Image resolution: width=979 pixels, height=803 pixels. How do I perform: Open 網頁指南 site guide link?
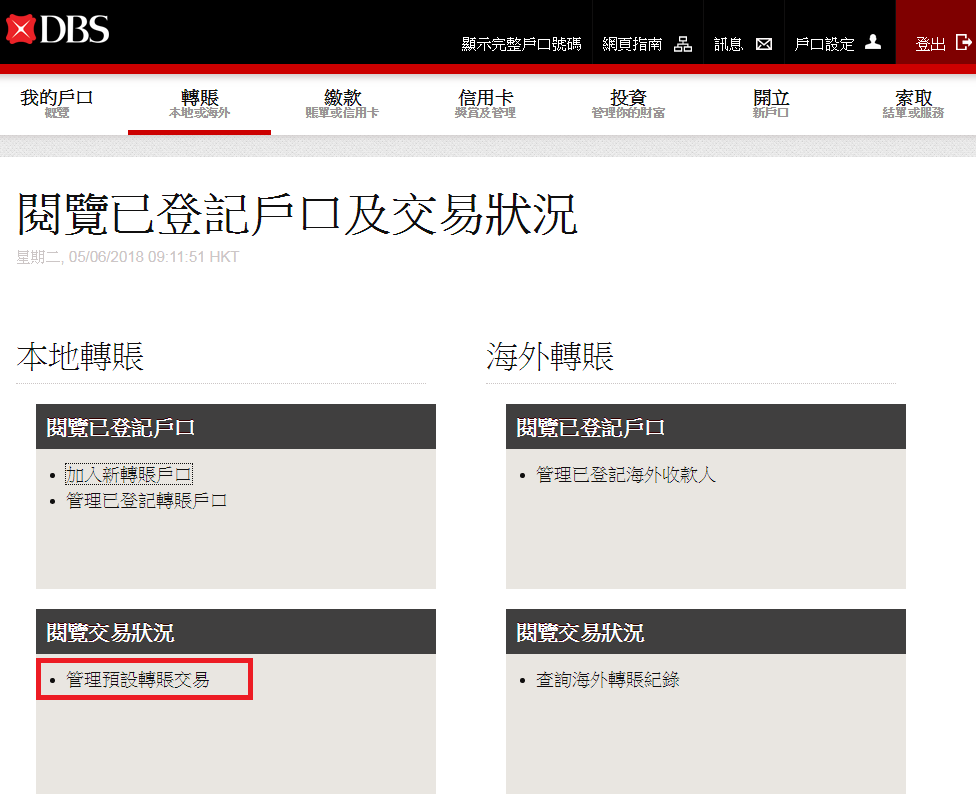click(x=632, y=45)
